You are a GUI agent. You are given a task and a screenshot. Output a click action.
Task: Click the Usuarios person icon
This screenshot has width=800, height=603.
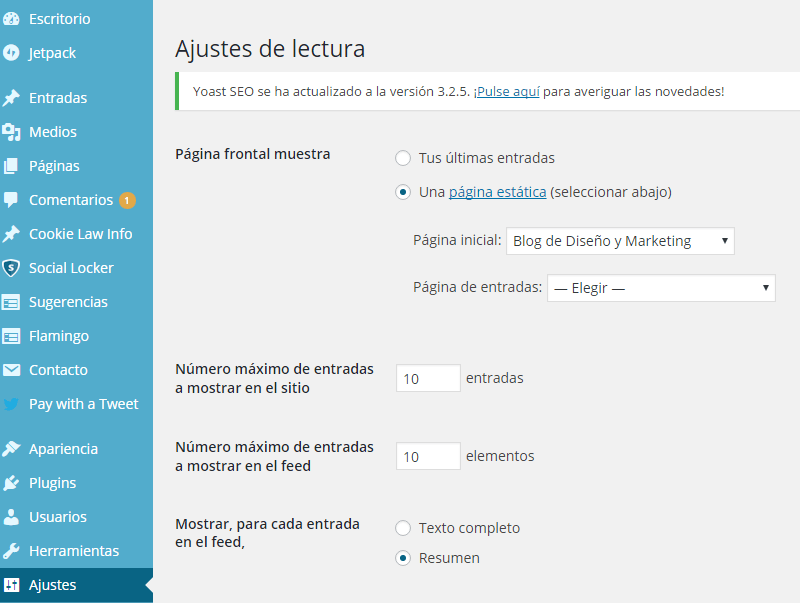click(11, 517)
